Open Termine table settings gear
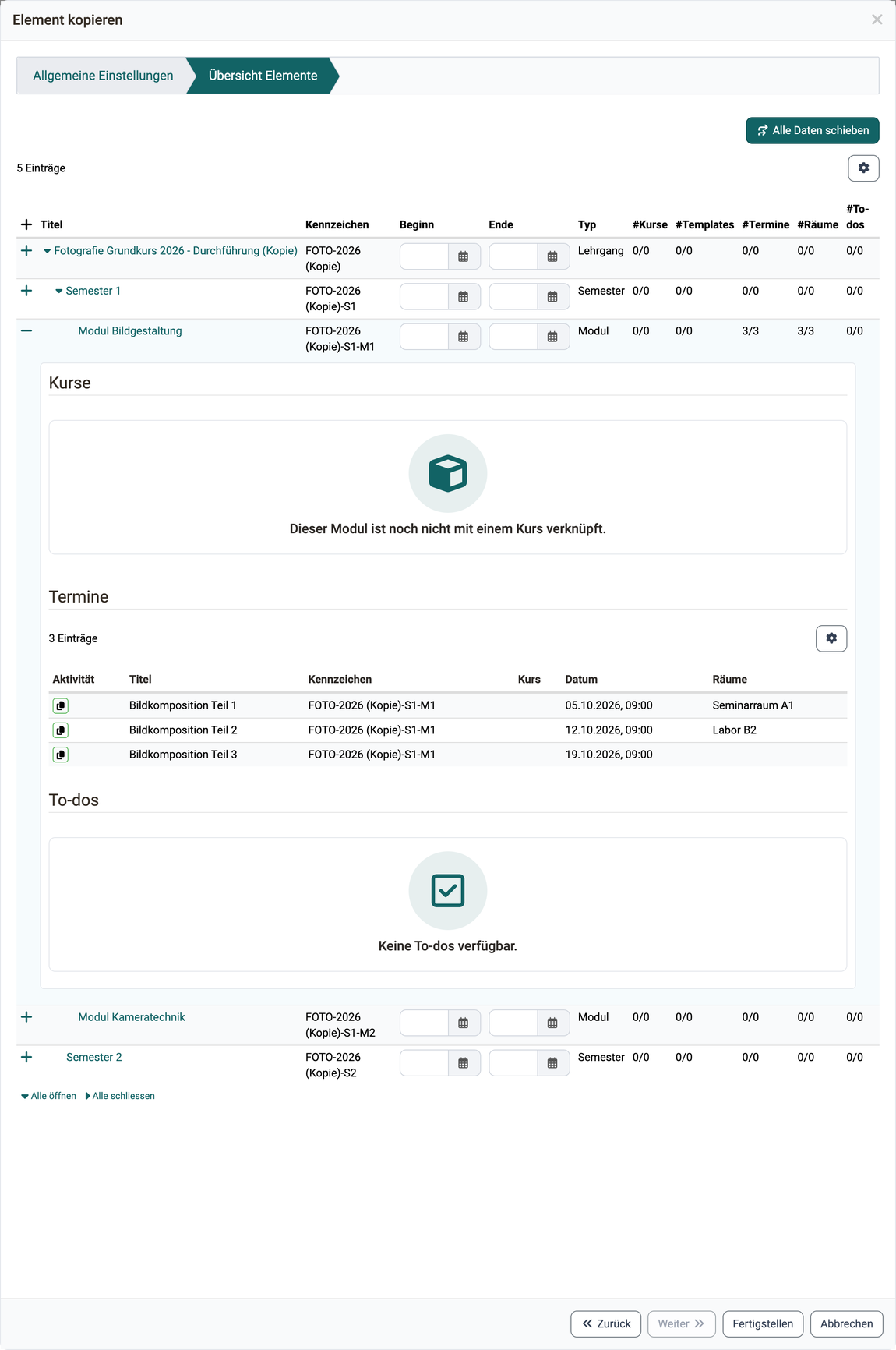 [831, 638]
